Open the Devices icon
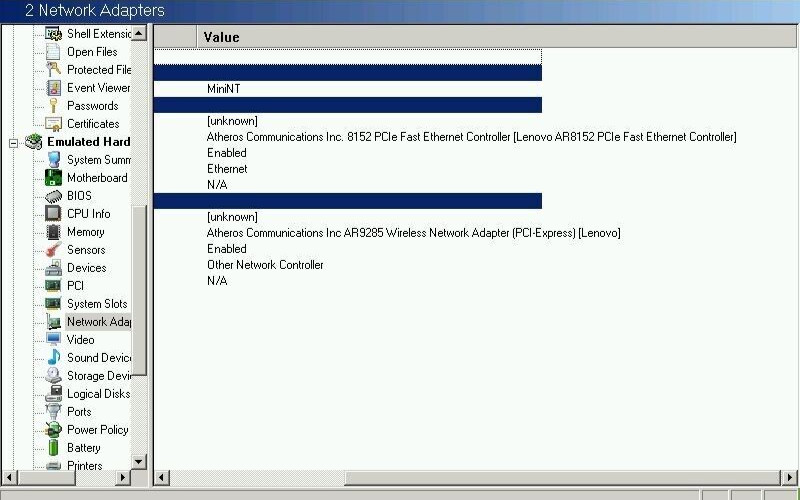The image size is (800, 500). pos(53,268)
